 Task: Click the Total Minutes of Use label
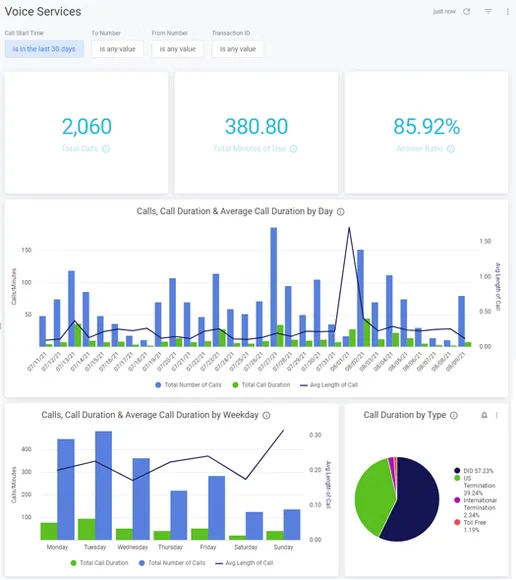coord(250,149)
